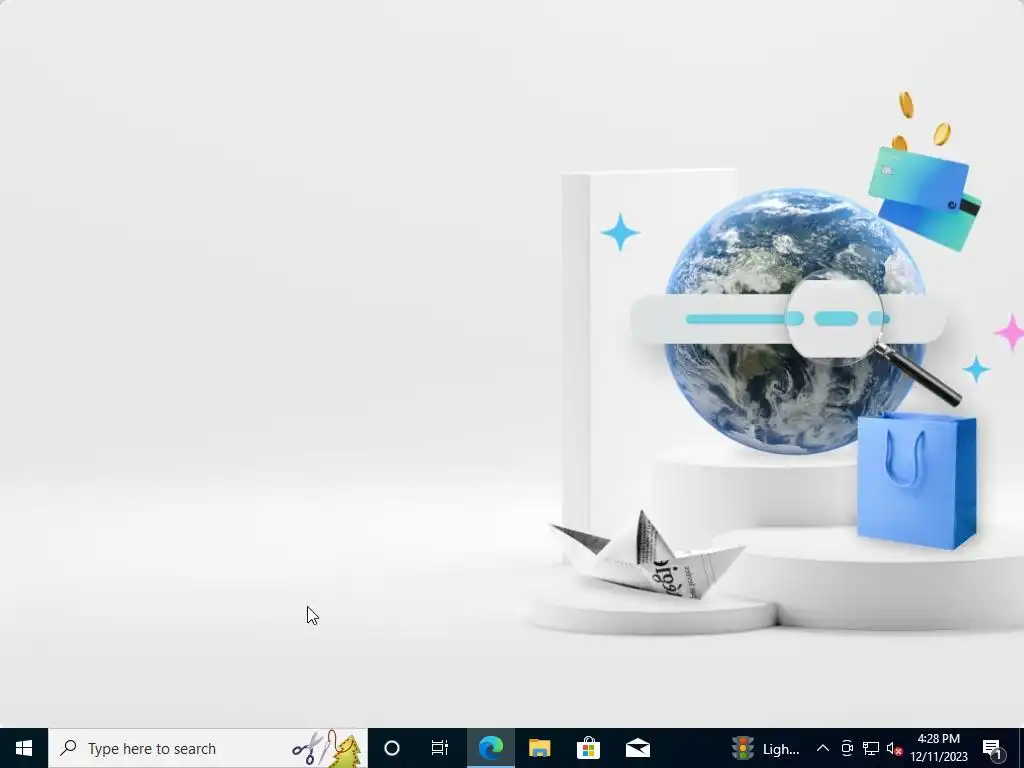Open the Action Center notifications icon

(993, 748)
